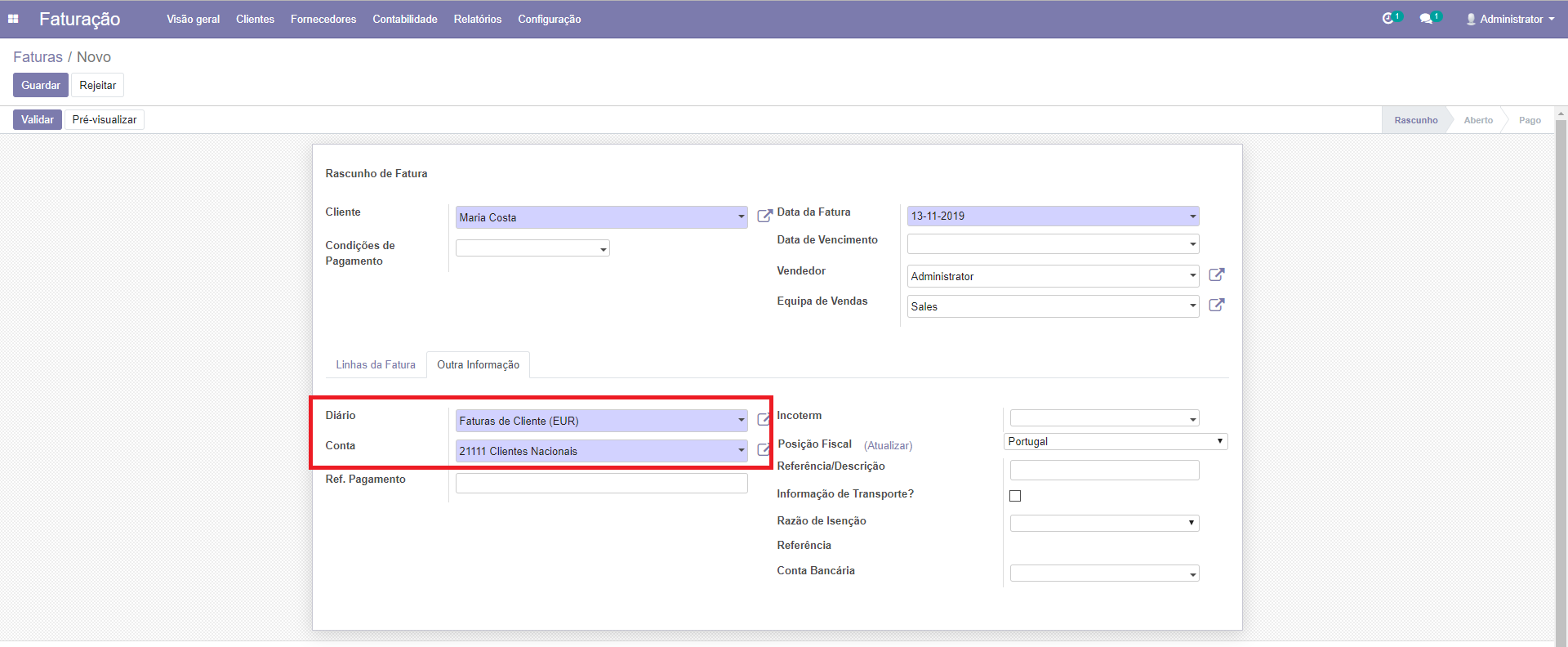Click the Guardar button
1568x647 pixels.
coord(41,85)
